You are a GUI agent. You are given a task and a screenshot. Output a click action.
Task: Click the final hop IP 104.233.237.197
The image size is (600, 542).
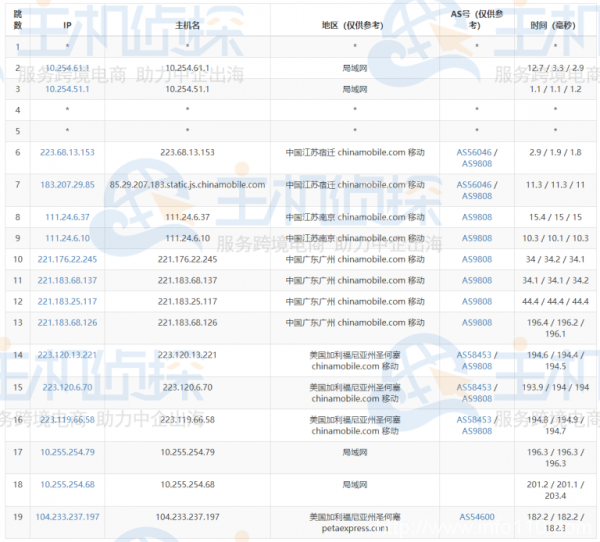coord(67,516)
